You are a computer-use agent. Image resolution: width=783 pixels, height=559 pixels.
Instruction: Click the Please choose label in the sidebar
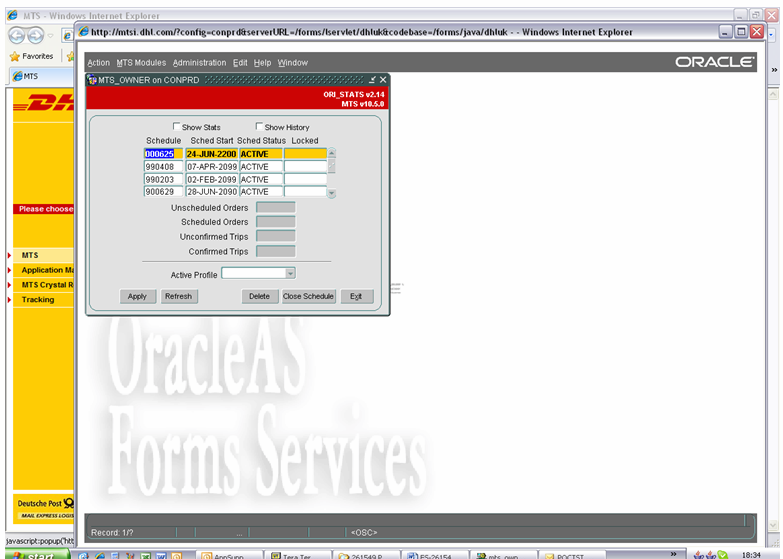(45, 209)
